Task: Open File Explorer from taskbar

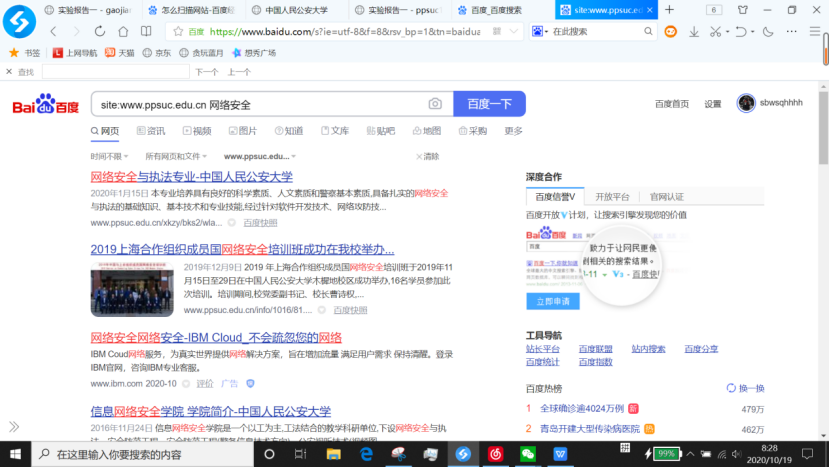Action: (333, 454)
